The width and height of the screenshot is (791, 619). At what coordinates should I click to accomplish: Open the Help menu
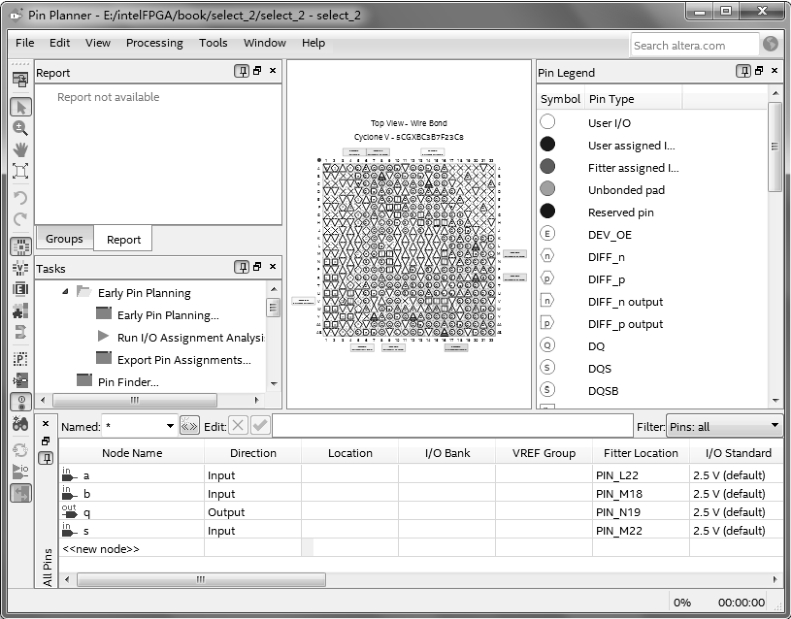click(x=313, y=43)
